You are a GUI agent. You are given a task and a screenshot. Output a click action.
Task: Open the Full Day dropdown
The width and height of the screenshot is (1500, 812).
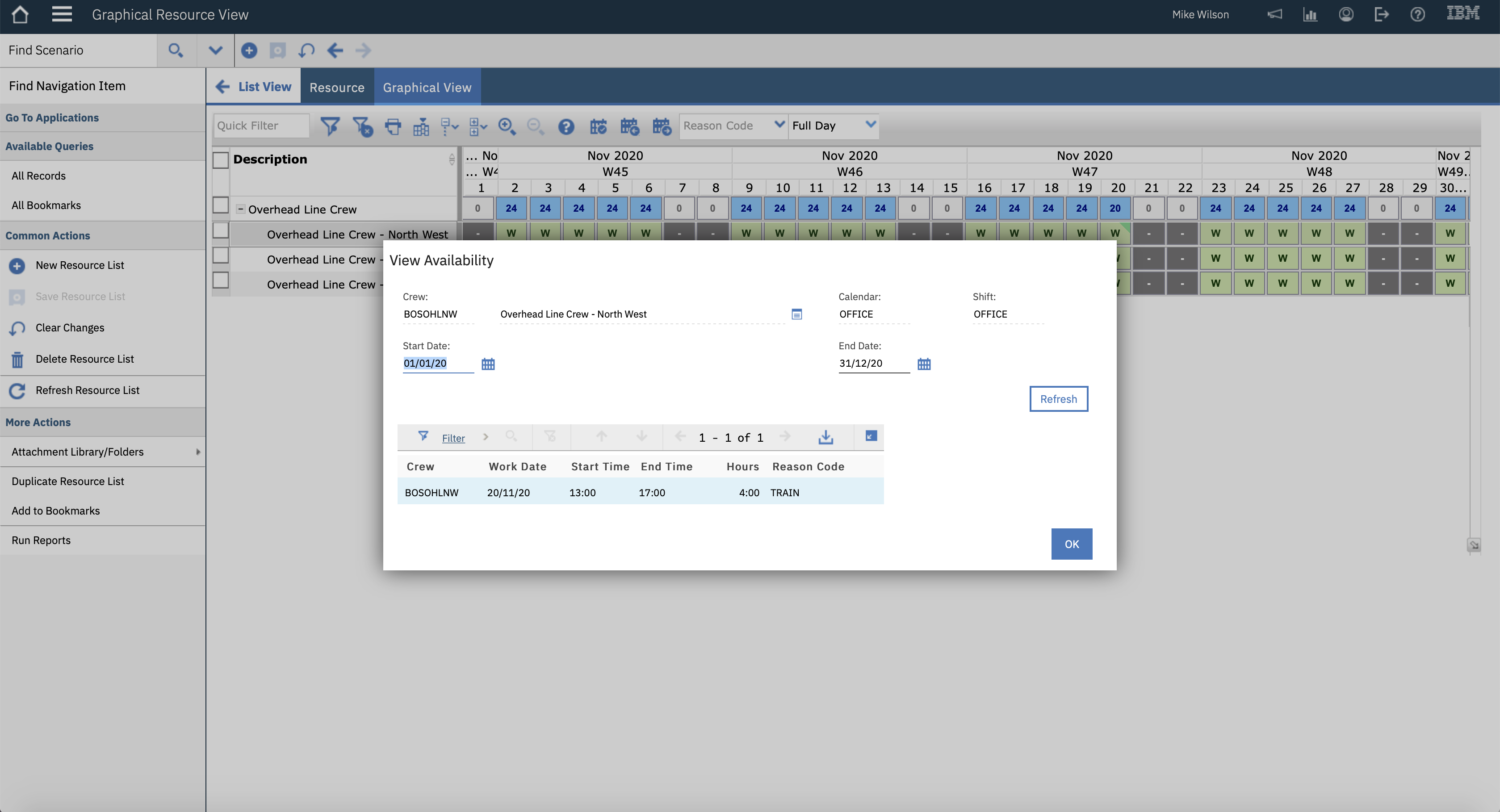pyautogui.click(x=833, y=125)
